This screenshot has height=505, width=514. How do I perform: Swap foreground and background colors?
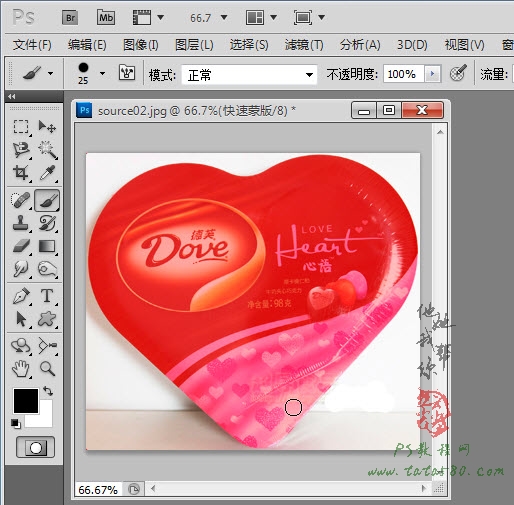click(x=48, y=391)
